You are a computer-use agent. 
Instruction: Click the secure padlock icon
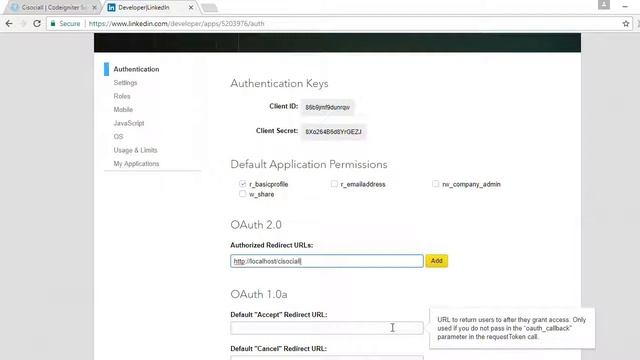tap(53, 24)
